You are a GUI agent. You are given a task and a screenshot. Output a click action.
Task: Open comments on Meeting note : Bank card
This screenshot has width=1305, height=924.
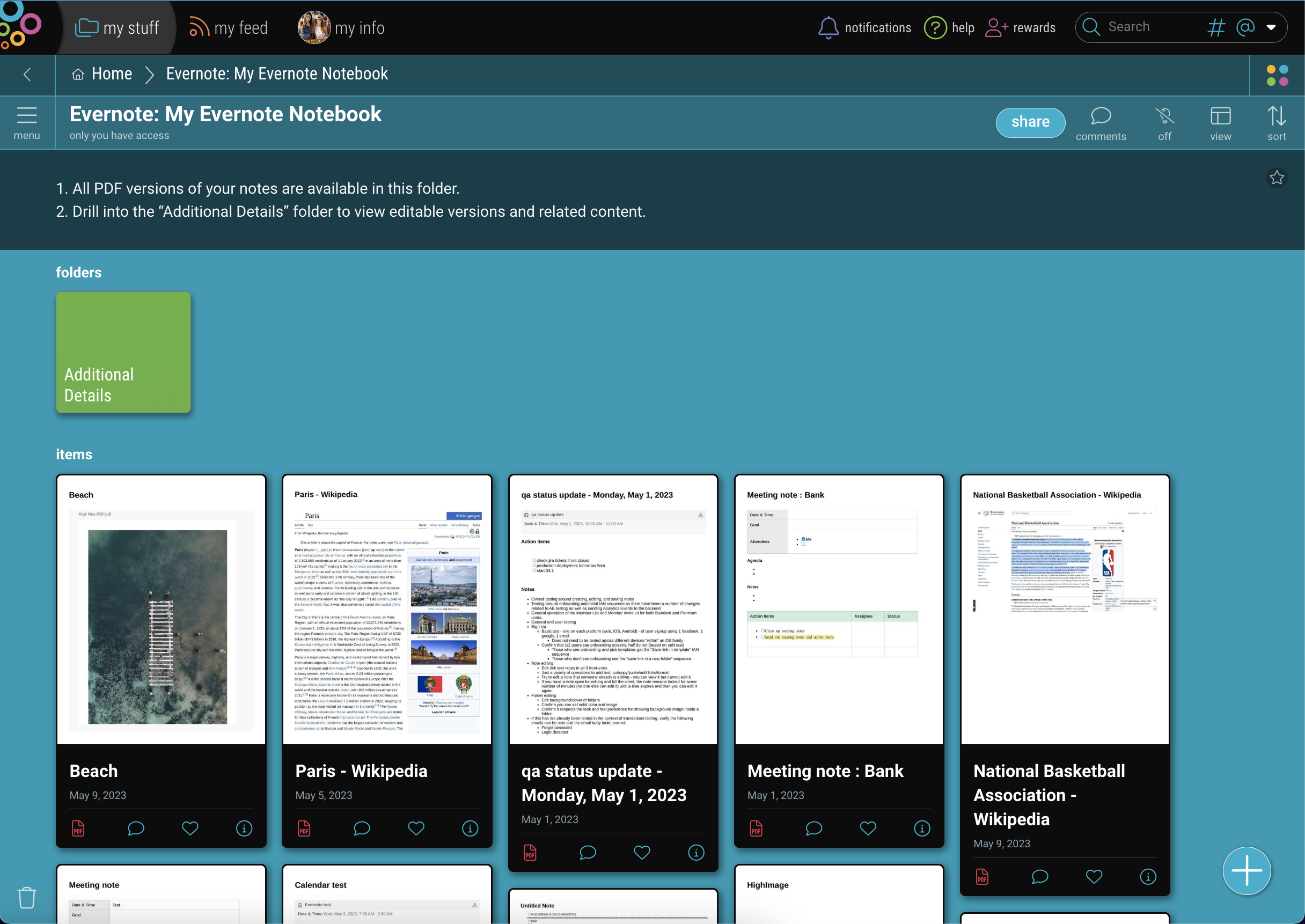[x=814, y=828]
